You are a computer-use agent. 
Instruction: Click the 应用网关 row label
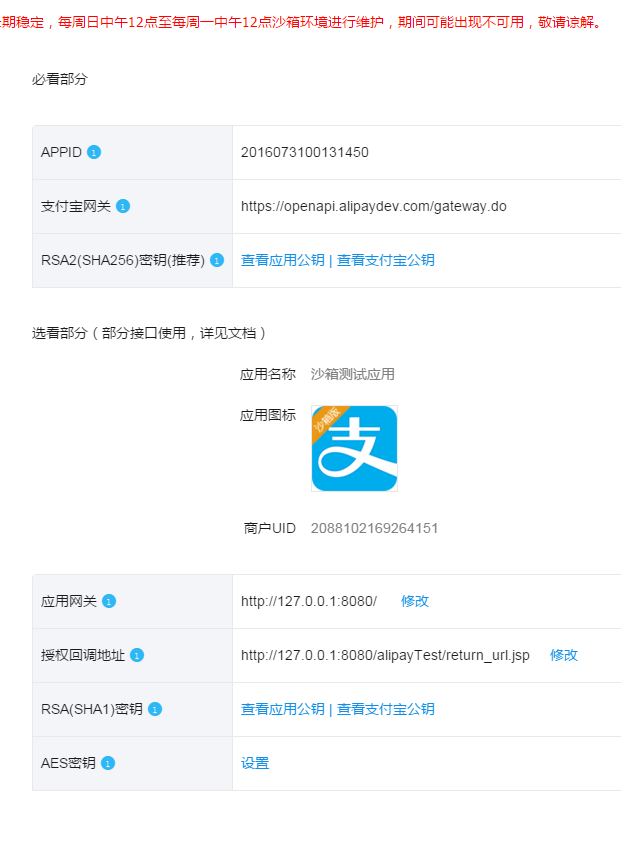[69, 601]
